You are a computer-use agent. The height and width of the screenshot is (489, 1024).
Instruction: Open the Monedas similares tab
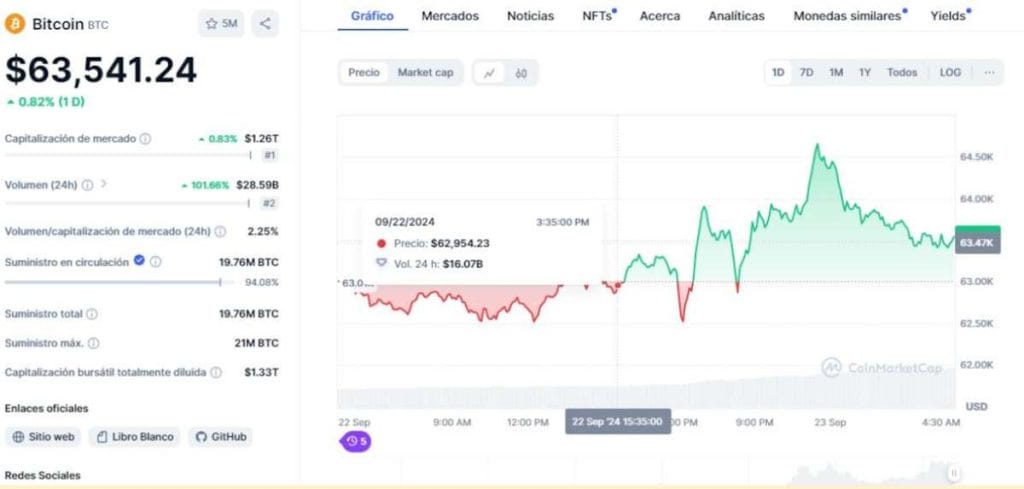848,16
